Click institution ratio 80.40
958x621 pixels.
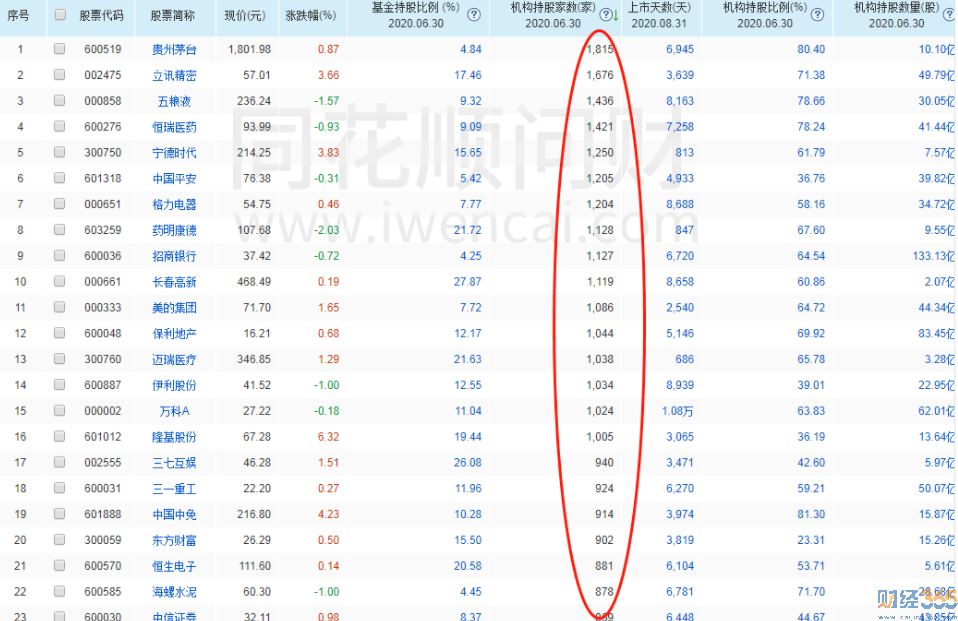[811, 49]
